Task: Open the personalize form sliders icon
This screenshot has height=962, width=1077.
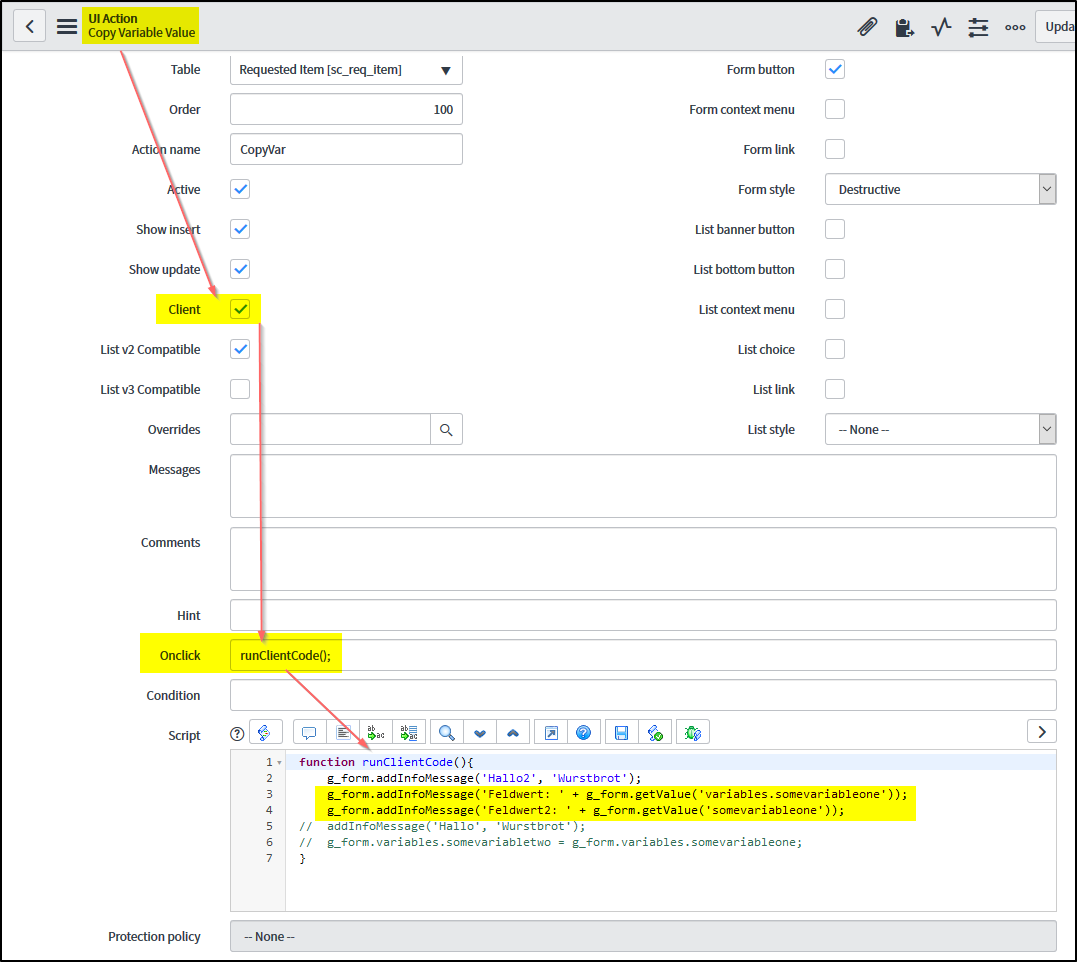Action: pos(978,27)
